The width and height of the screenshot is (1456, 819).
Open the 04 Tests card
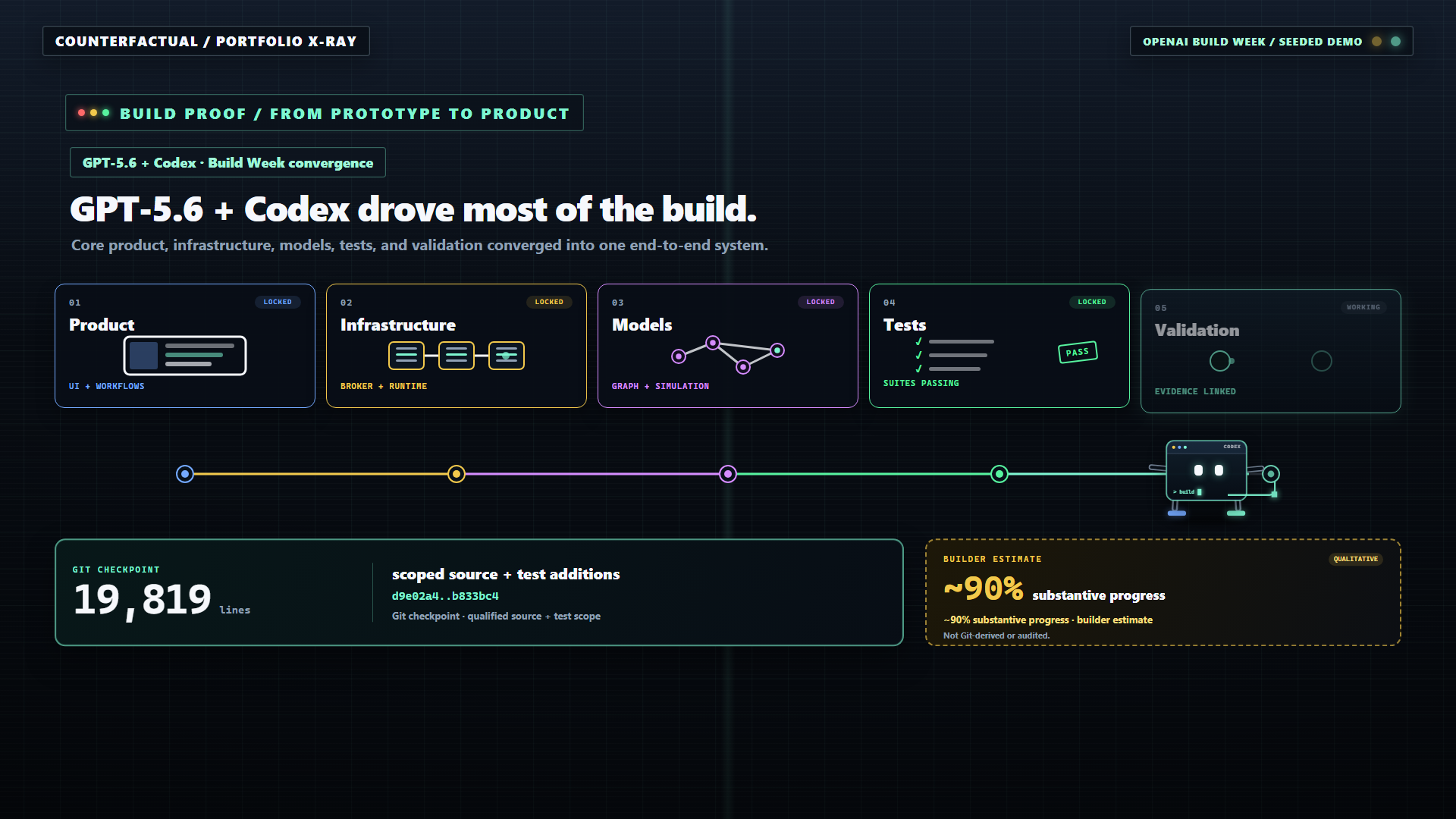click(x=999, y=346)
